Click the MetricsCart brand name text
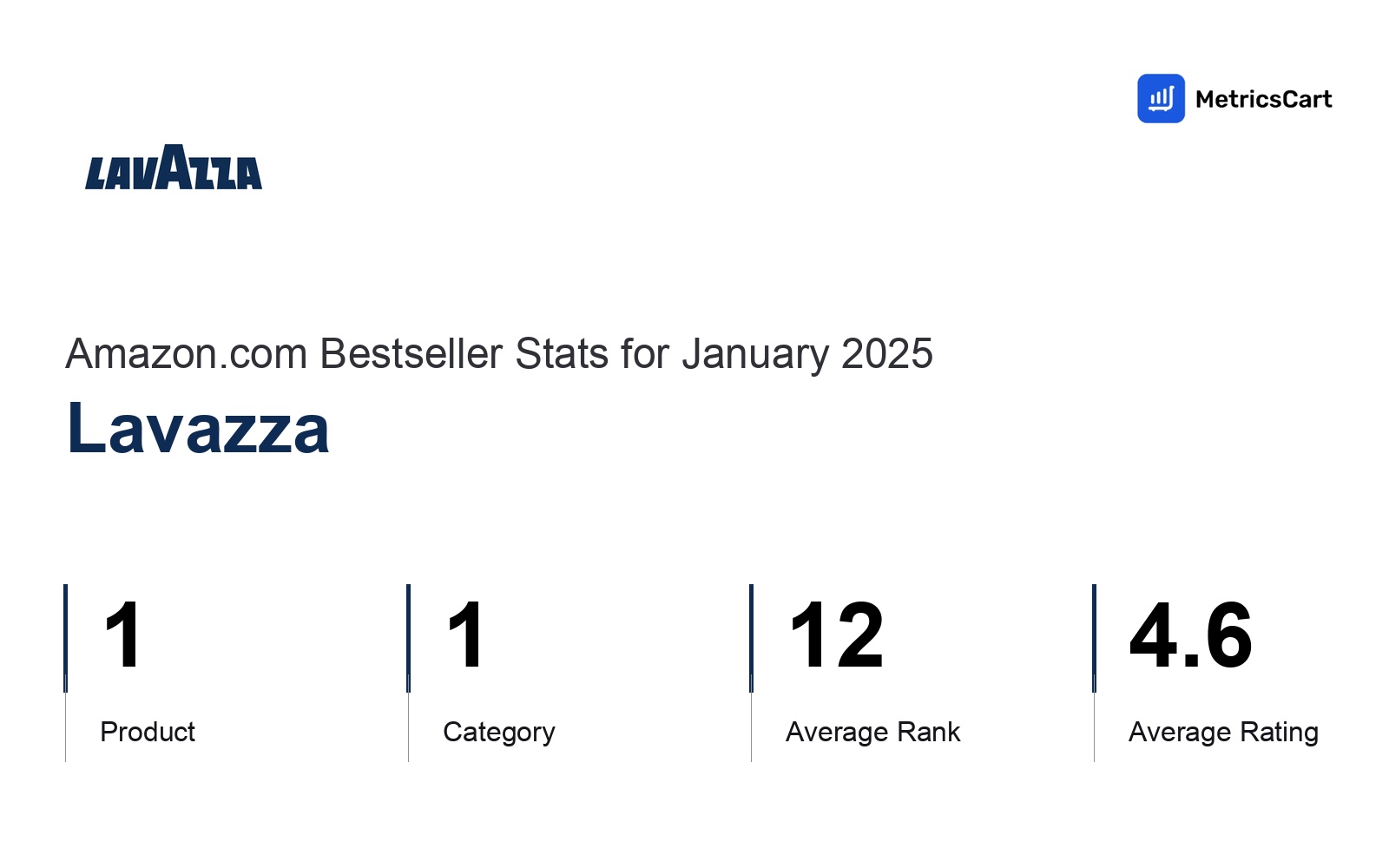This screenshot has width=1389, height=868. tap(1263, 99)
